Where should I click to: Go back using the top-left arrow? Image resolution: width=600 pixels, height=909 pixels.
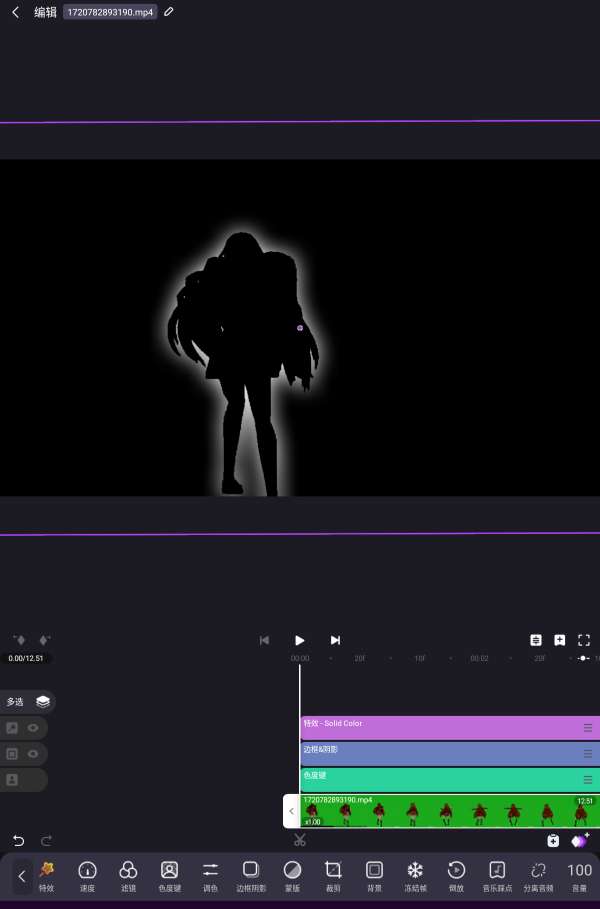[x=16, y=12]
